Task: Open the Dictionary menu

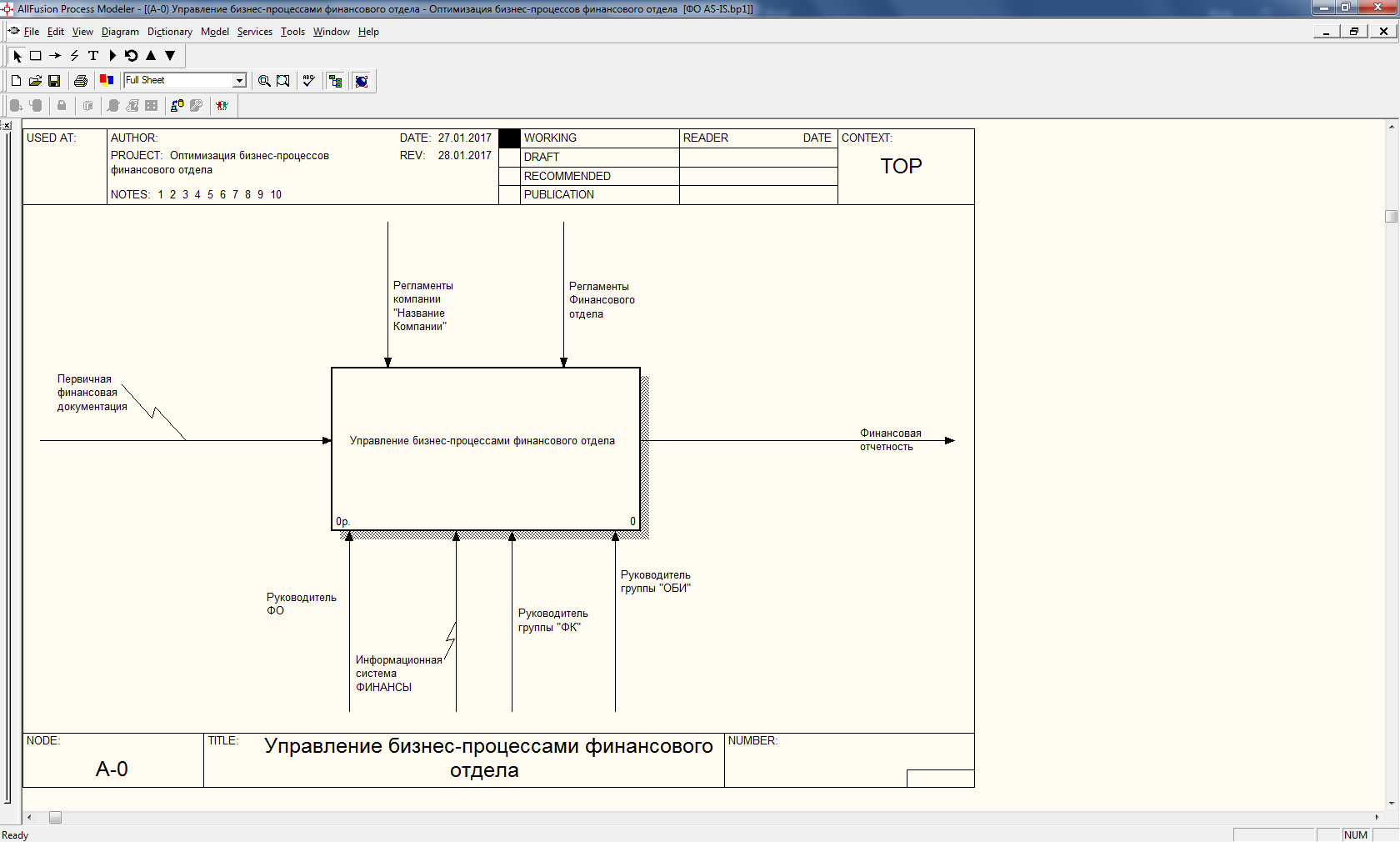Action: click(170, 32)
